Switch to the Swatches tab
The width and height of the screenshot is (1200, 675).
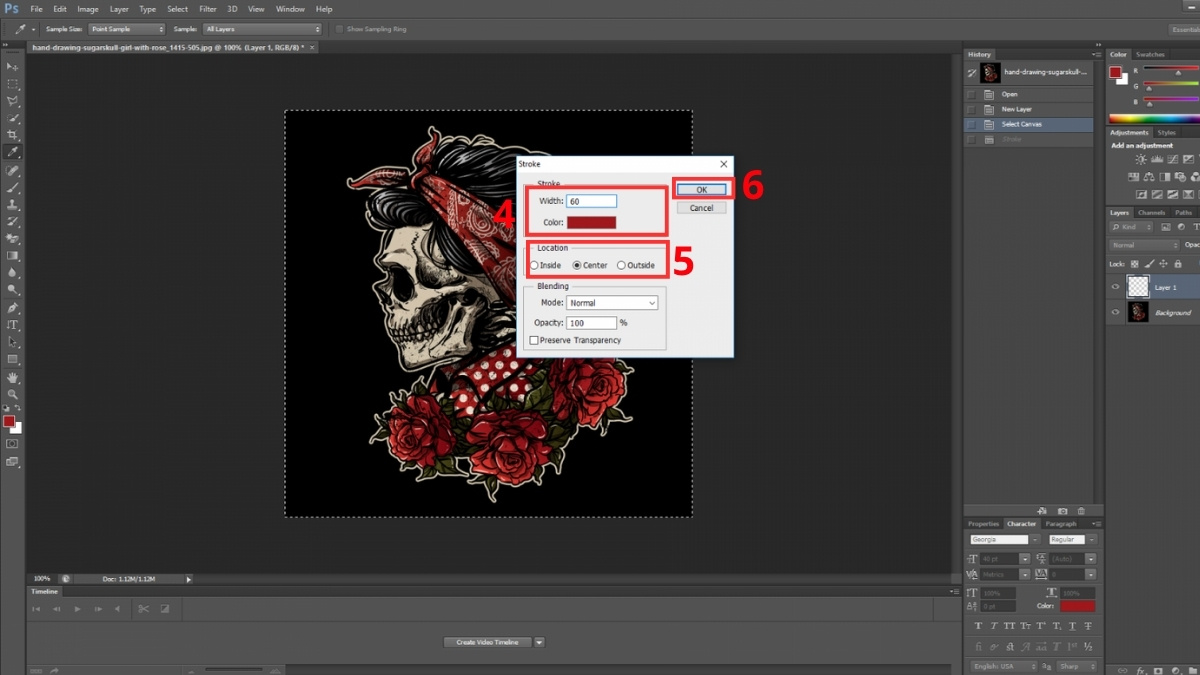coord(1150,54)
